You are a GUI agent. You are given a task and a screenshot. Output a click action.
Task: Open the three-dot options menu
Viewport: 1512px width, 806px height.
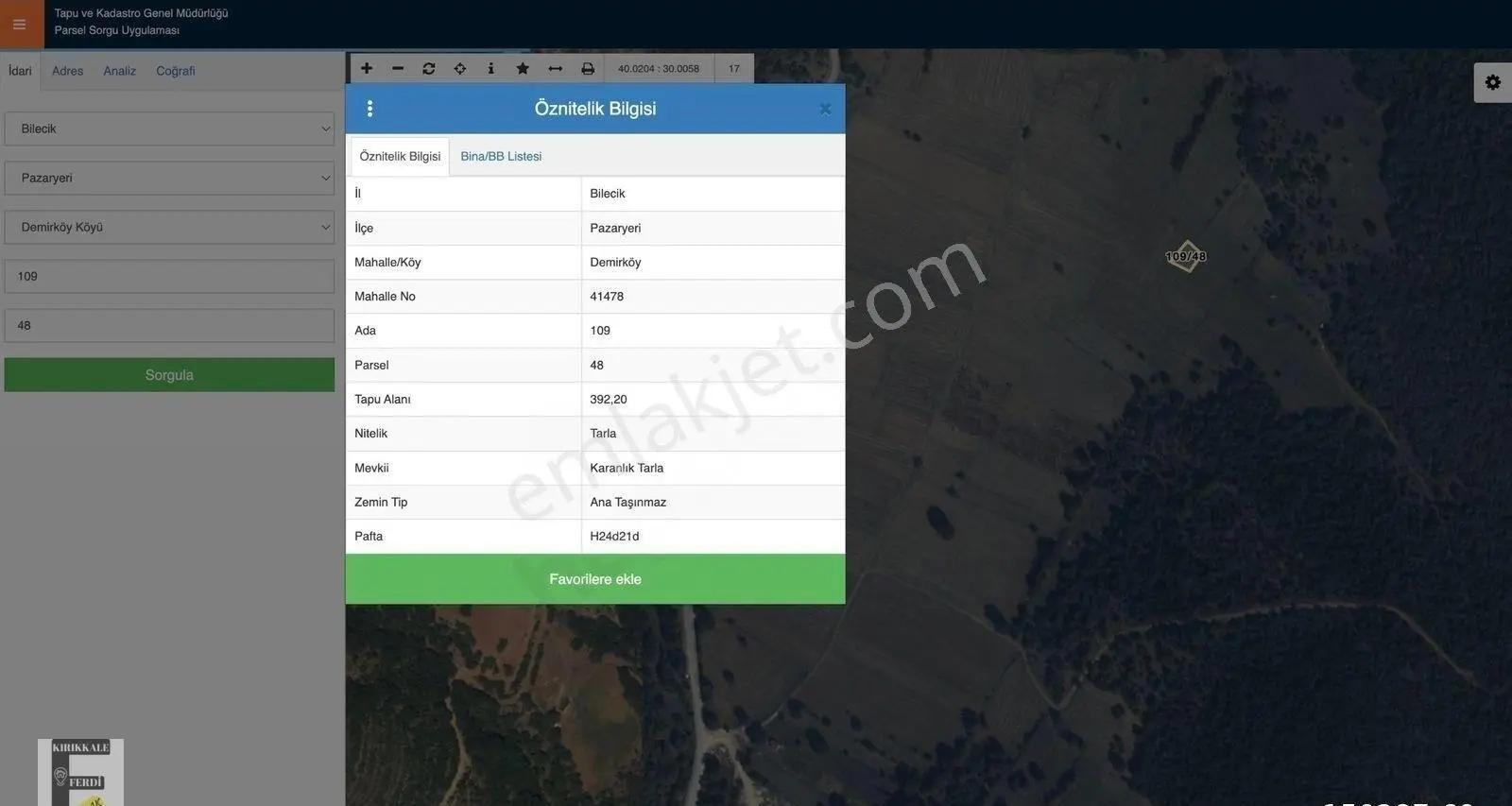370,109
